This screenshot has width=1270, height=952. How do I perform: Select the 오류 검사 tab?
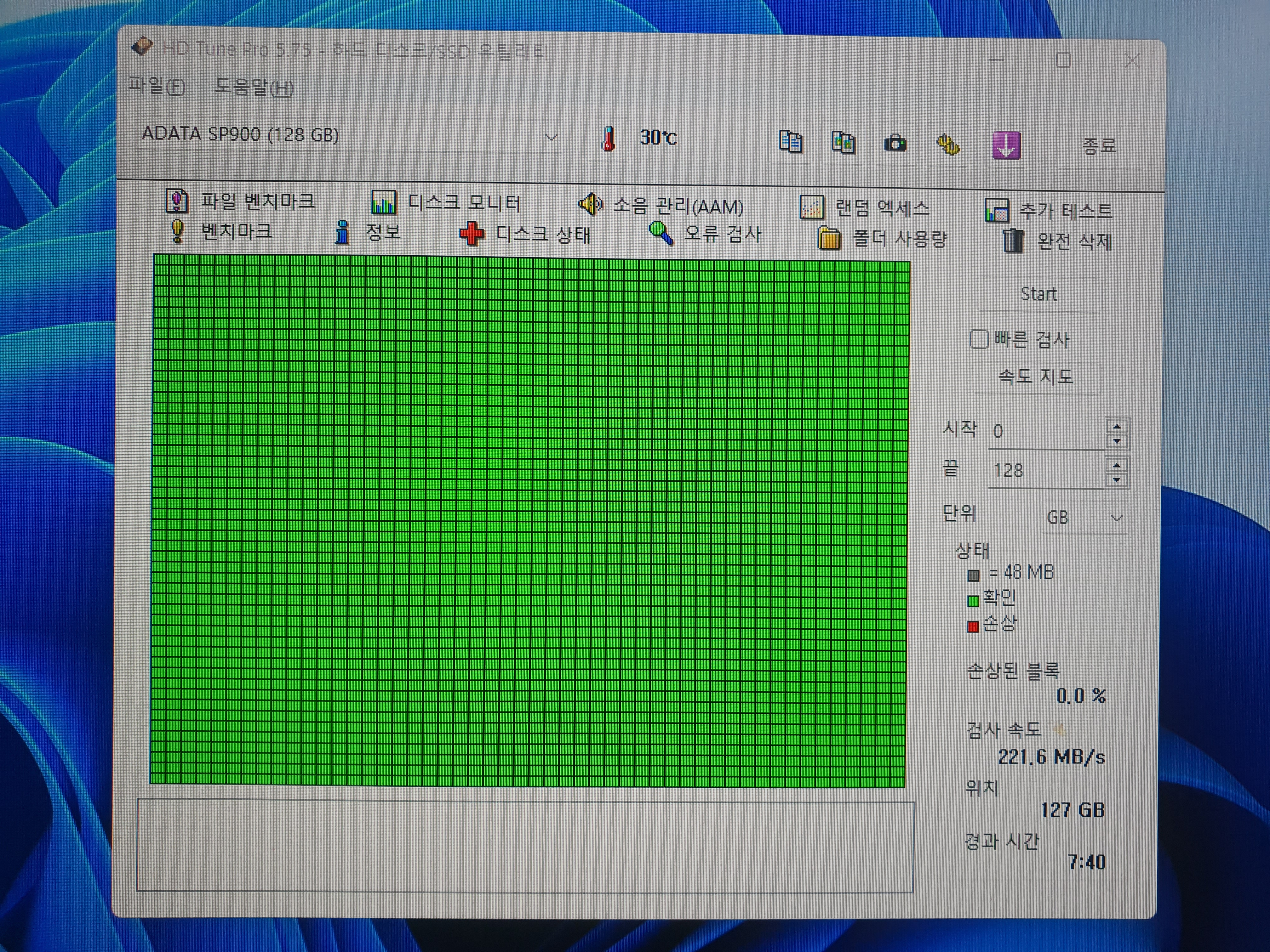point(705,234)
